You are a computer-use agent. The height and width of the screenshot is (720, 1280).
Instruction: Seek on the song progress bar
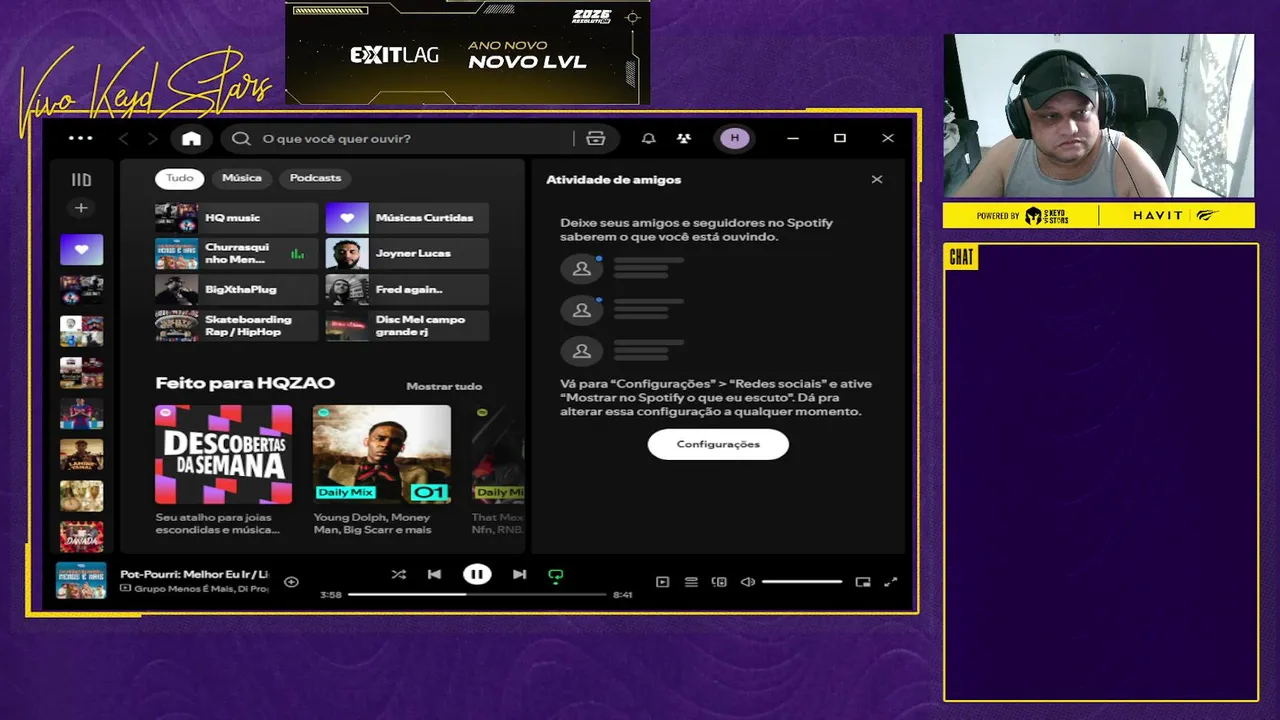pyautogui.click(x=477, y=594)
